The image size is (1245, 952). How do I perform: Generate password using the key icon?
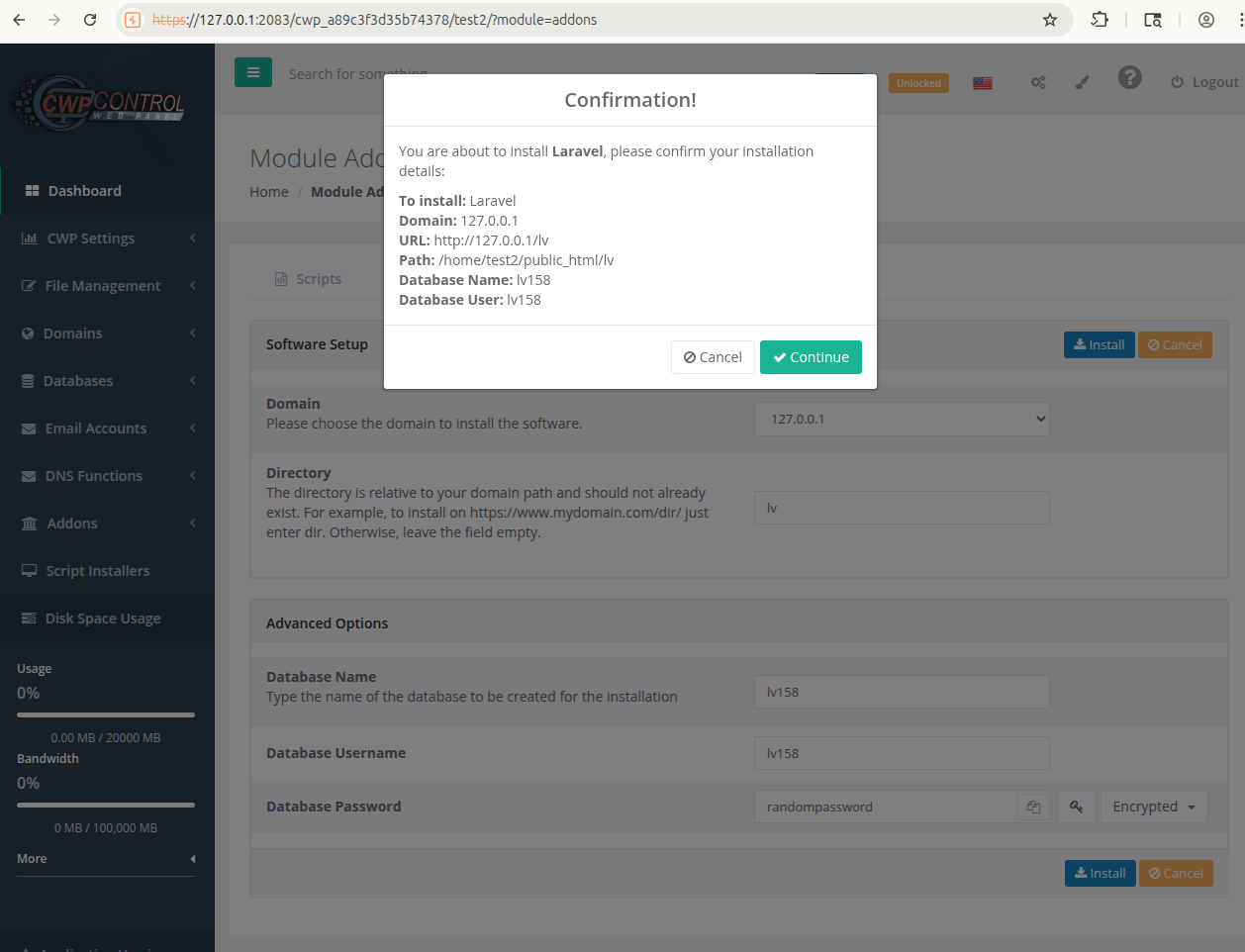[x=1076, y=808]
